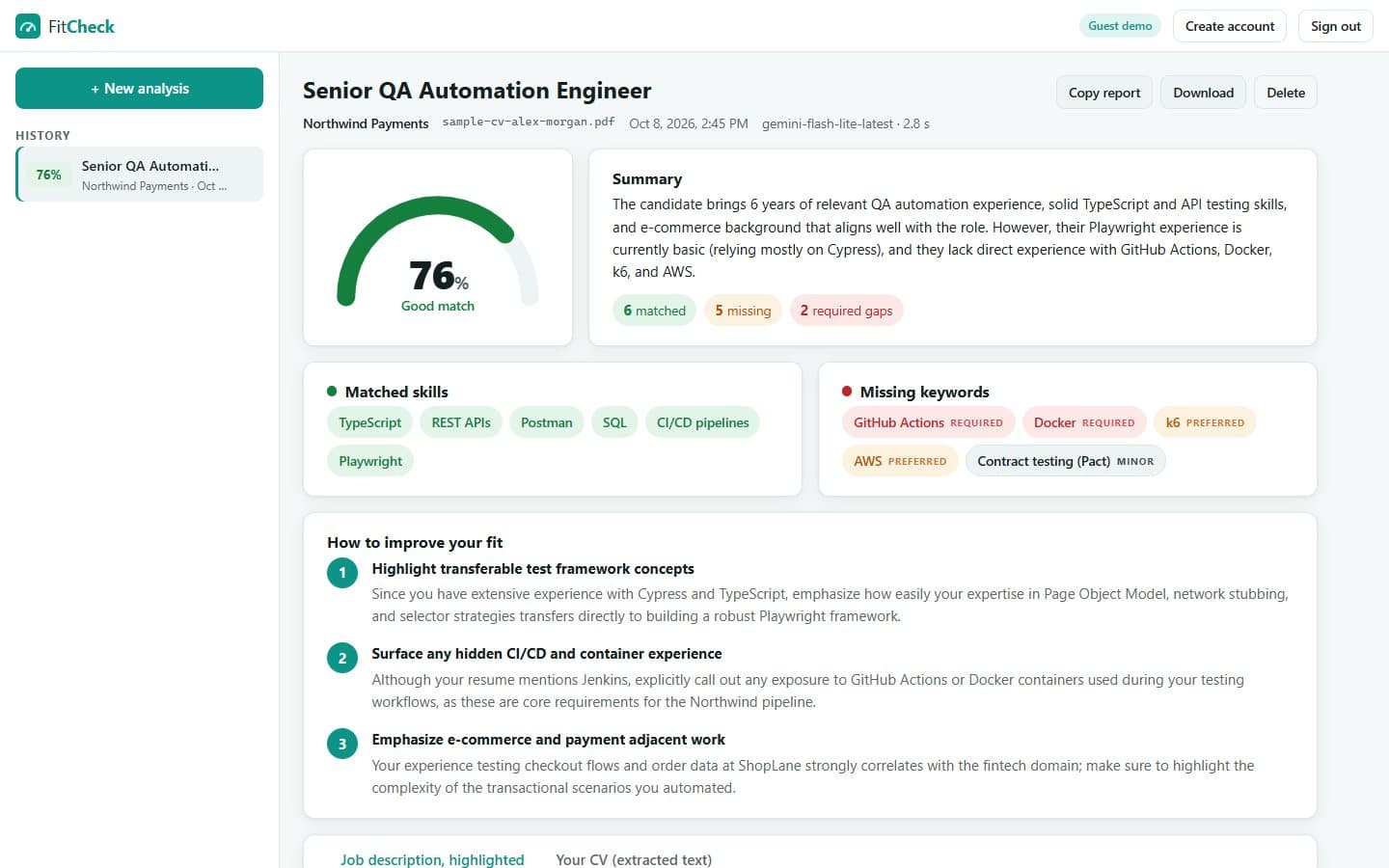Select the Postman skill chip

(x=547, y=422)
